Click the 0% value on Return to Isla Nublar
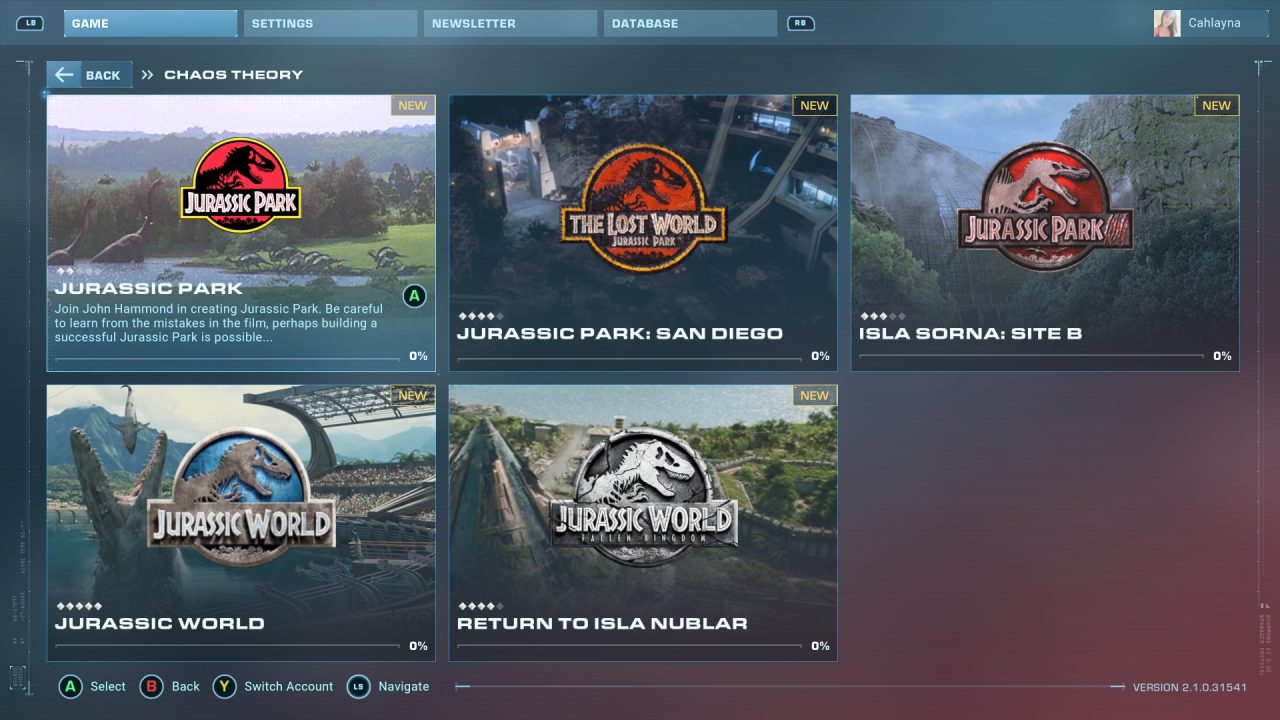The width and height of the screenshot is (1280, 720). [x=820, y=646]
